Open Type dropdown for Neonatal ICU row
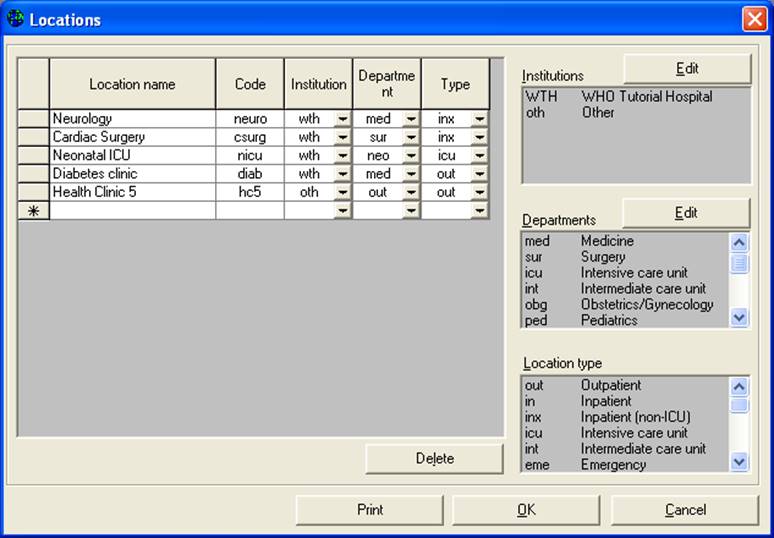Image resolution: width=774 pixels, height=538 pixels. [479, 155]
